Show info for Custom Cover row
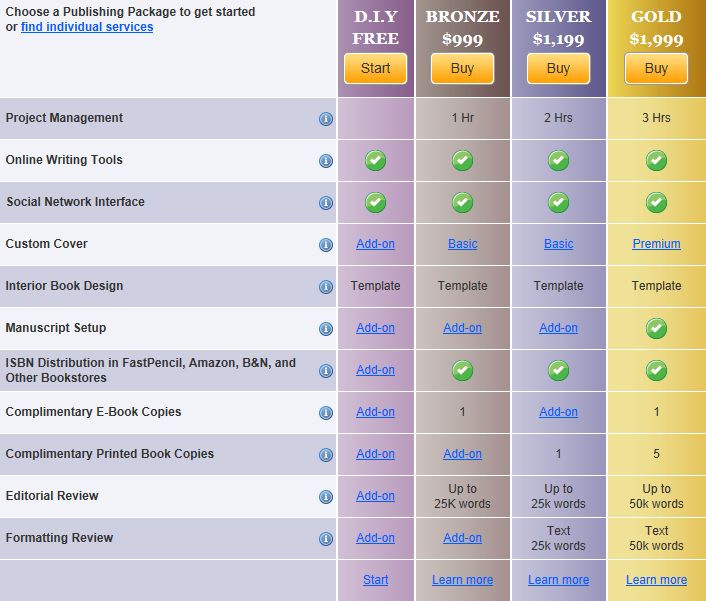Image resolution: width=706 pixels, height=601 pixels. pyautogui.click(x=326, y=245)
